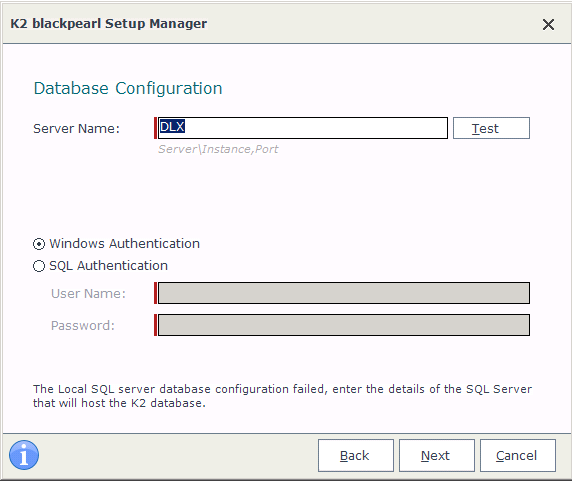Click the highlighted DLX server name text

pyautogui.click(x=172, y=127)
